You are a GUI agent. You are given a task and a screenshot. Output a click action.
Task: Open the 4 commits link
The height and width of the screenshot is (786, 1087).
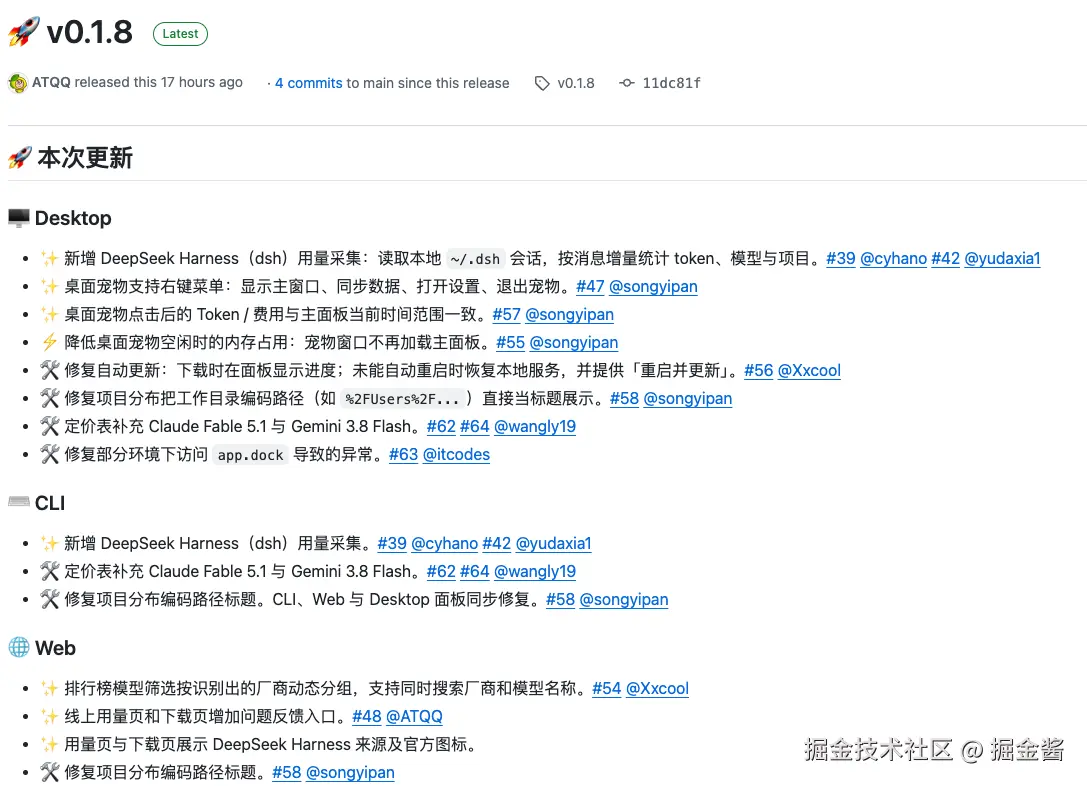coord(308,83)
